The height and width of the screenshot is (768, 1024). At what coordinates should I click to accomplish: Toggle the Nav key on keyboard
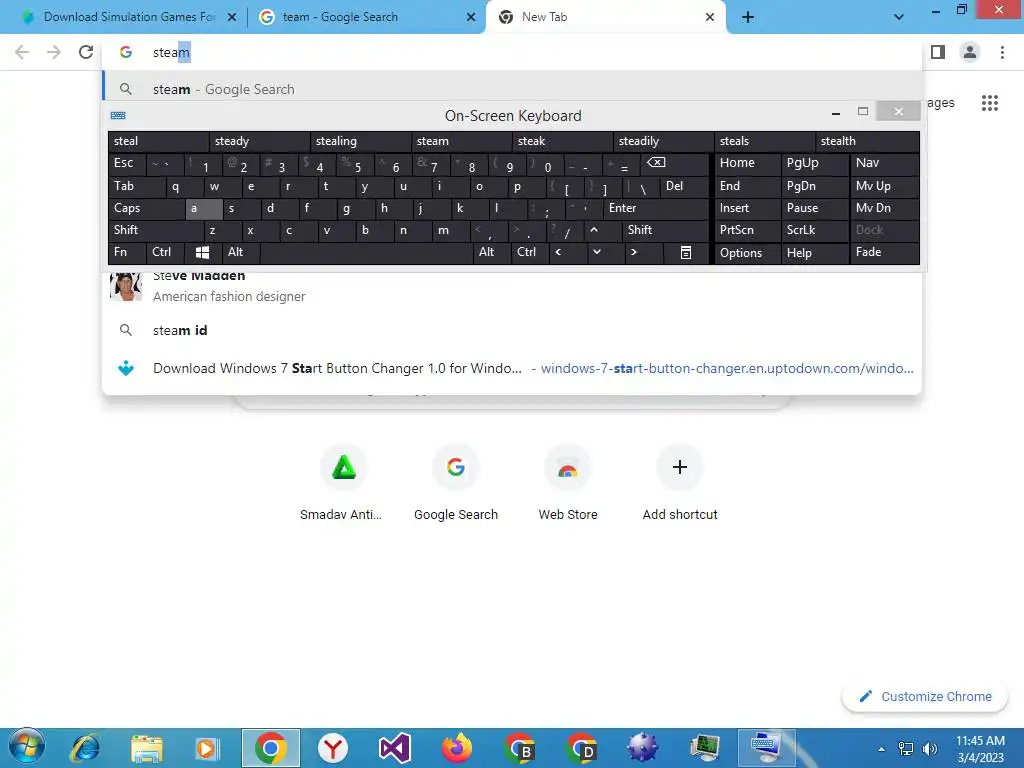(884, 163)
